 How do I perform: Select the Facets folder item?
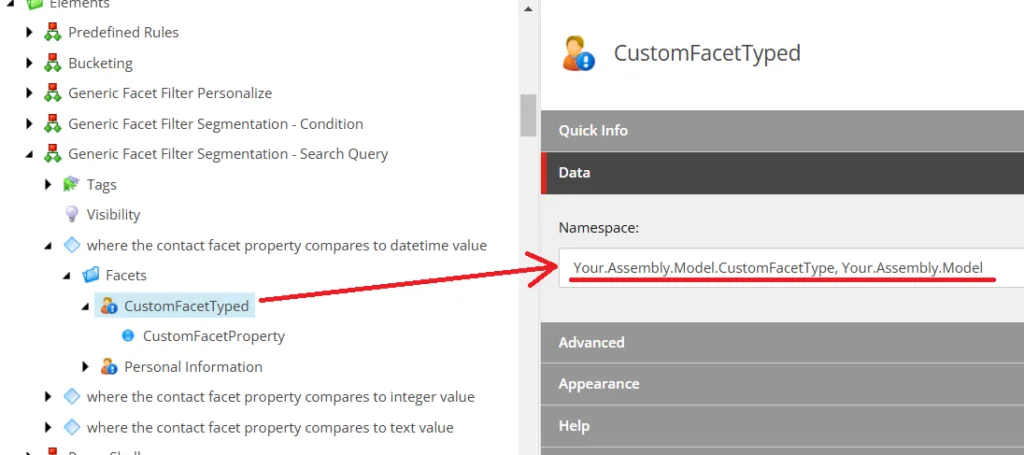point(126,275)
